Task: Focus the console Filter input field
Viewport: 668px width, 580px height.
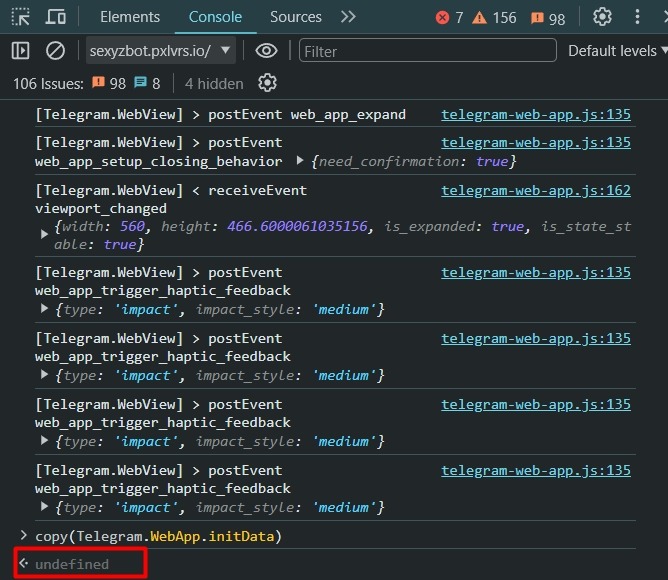Action: coord(427,51)
